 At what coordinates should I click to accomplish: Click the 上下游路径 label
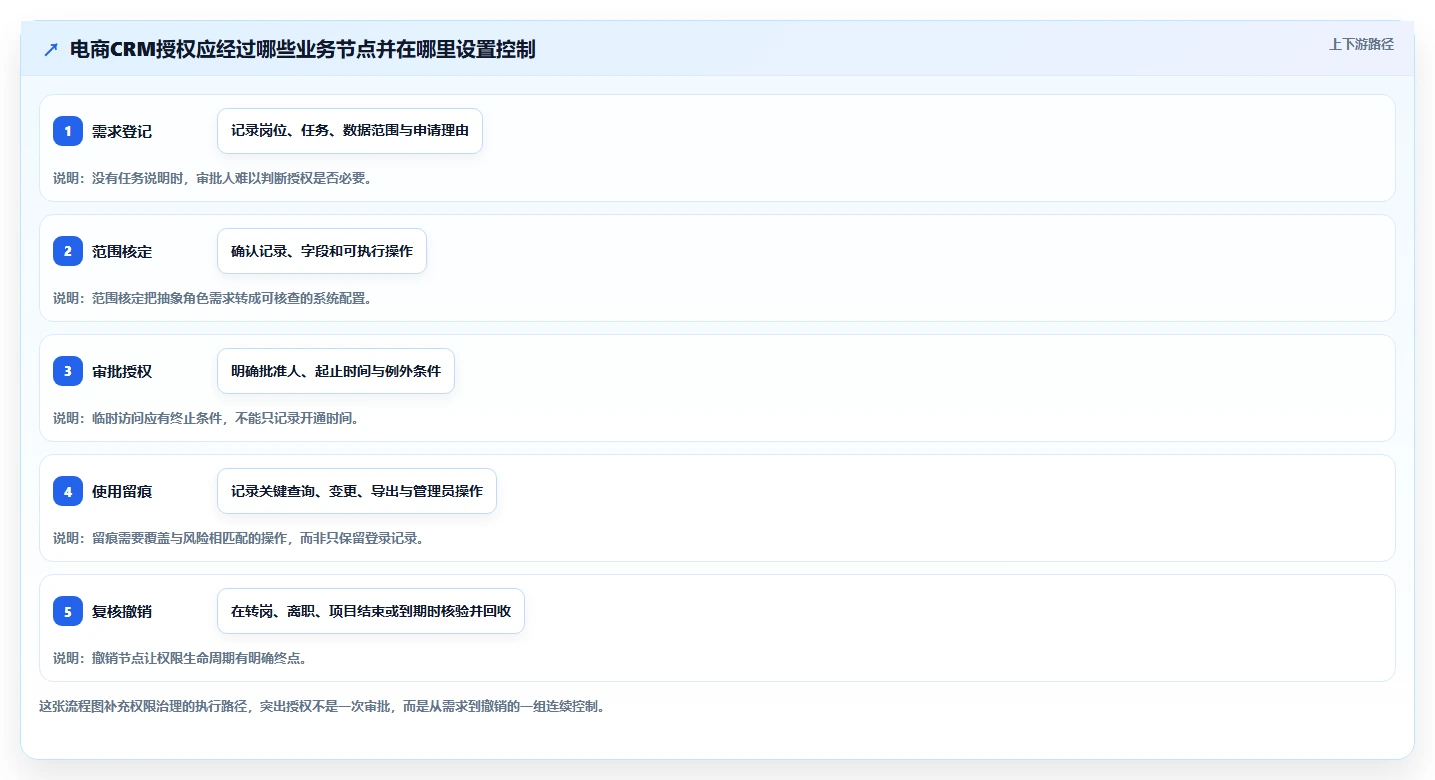pyautogui.click(x=1361, y=44)
